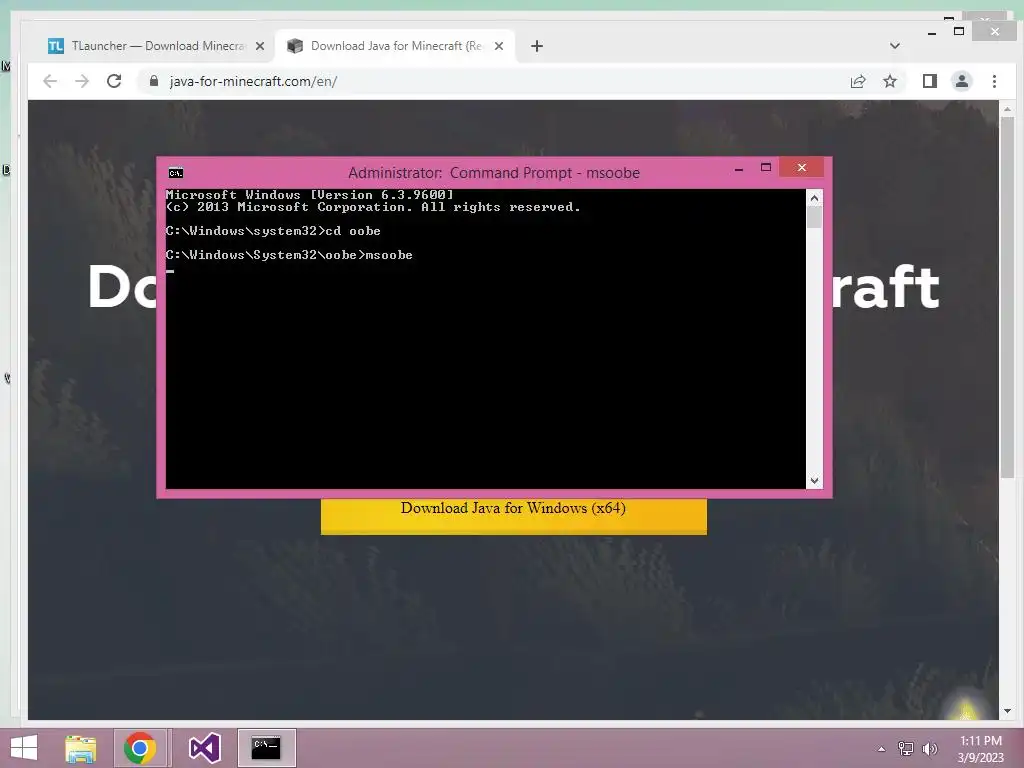This screenshot has width=1024, height=768.
Task: Show hidden system tray icons
Action: (881, 749)
